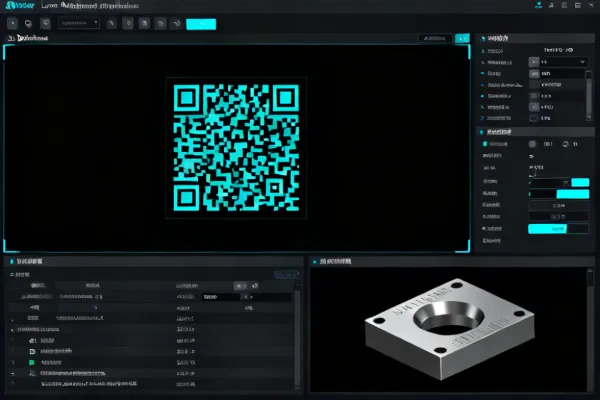Click the bottom-left list panel scrollbar
Image resolution: width=600 pixels, height=400 pixels.
[297, 335]
